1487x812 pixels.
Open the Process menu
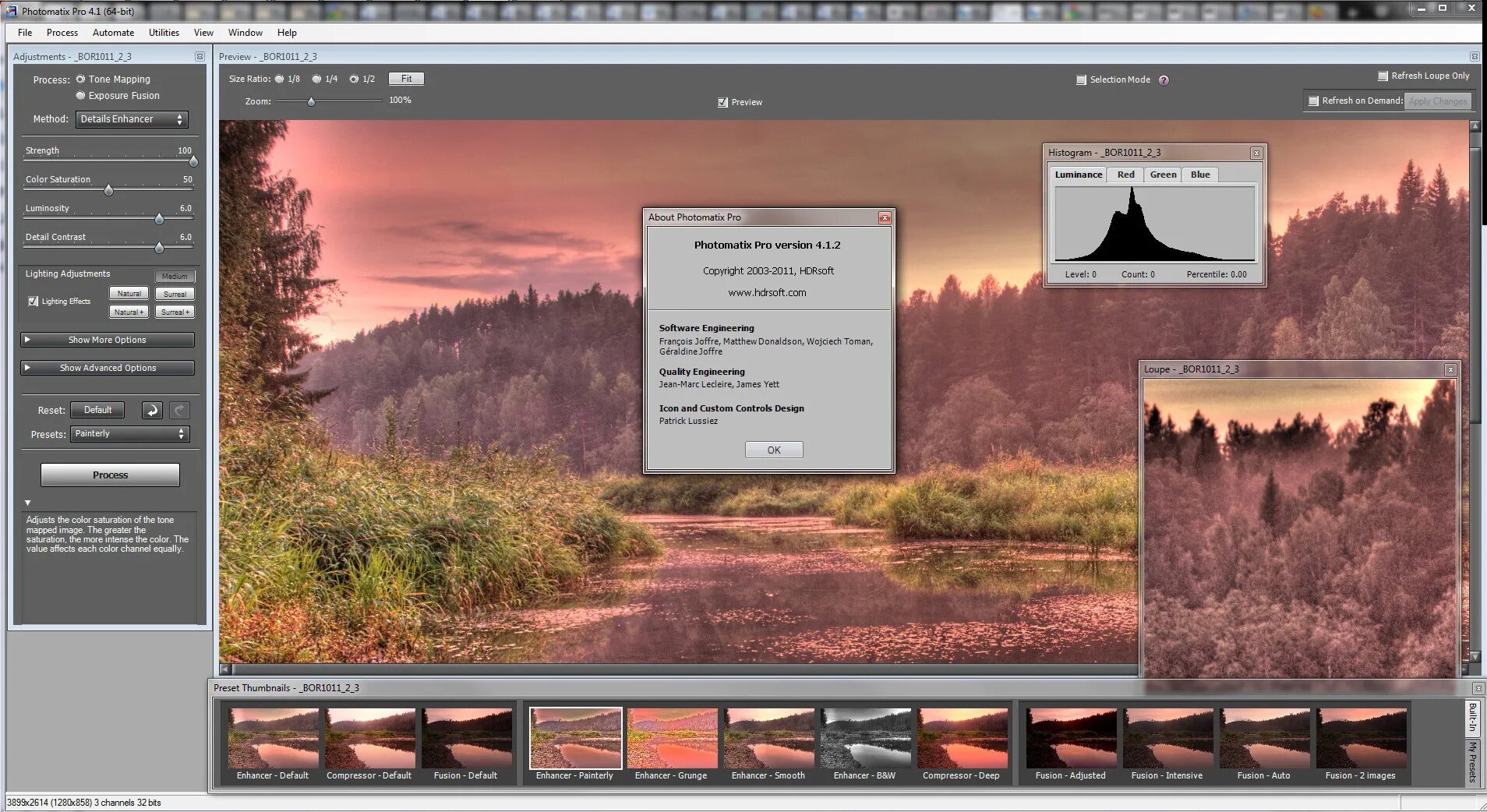[62, 33]
